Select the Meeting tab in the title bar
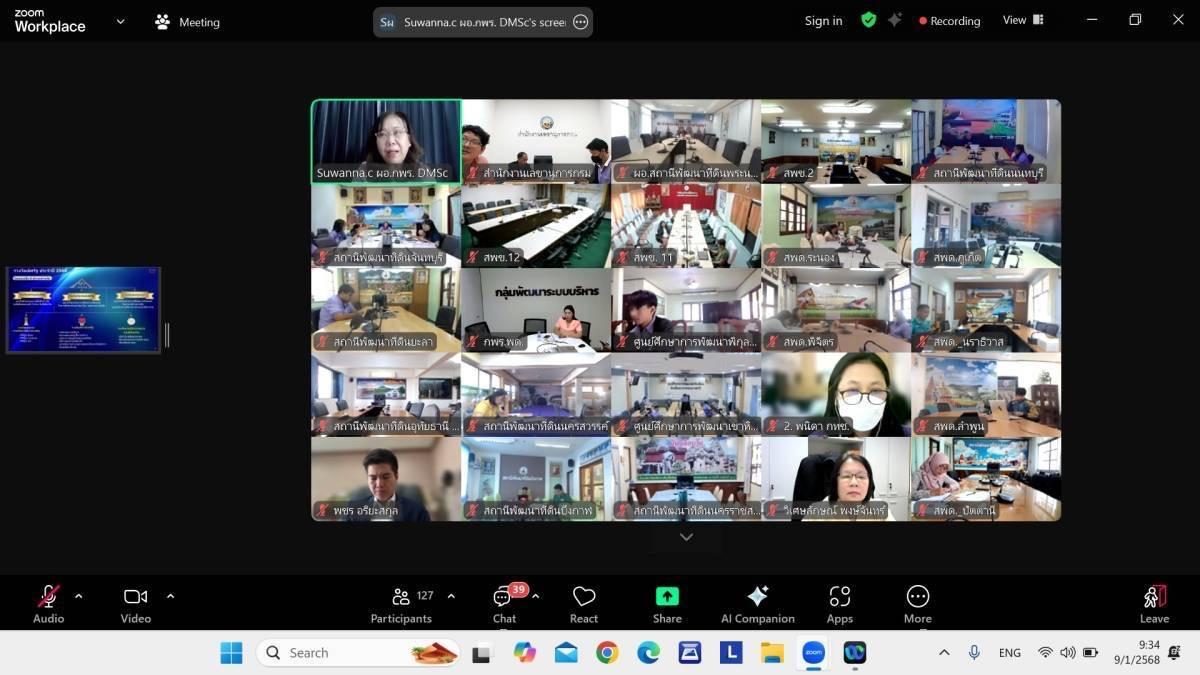Viewport: 1200px width, 675px height. [x=188, y=22]
